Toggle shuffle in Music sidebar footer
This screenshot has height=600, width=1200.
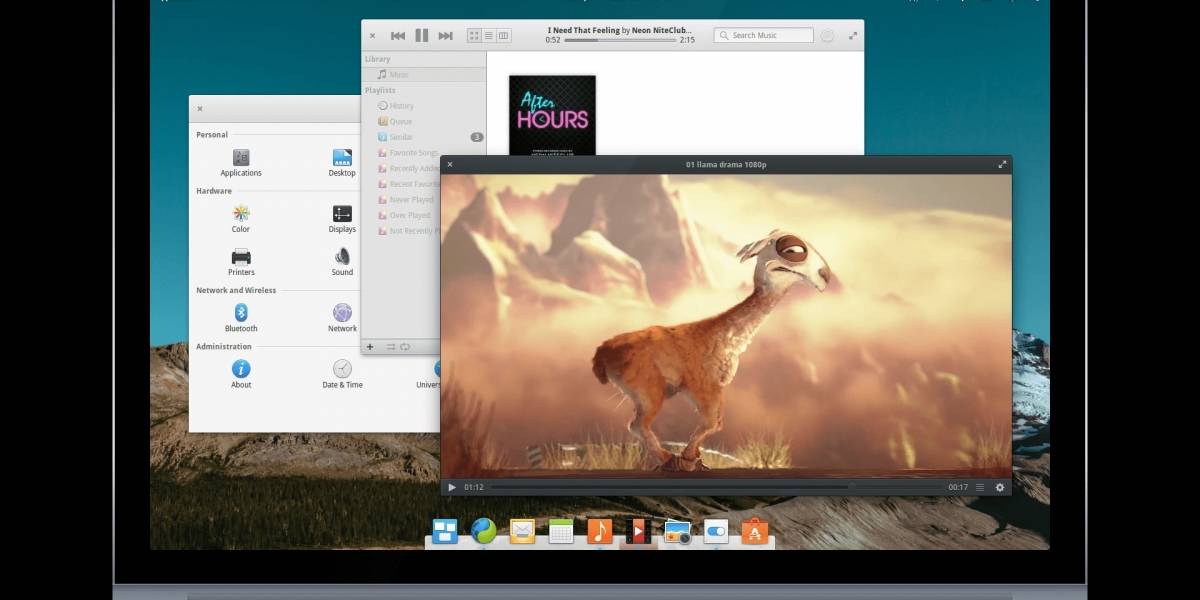tap(391, 347)
